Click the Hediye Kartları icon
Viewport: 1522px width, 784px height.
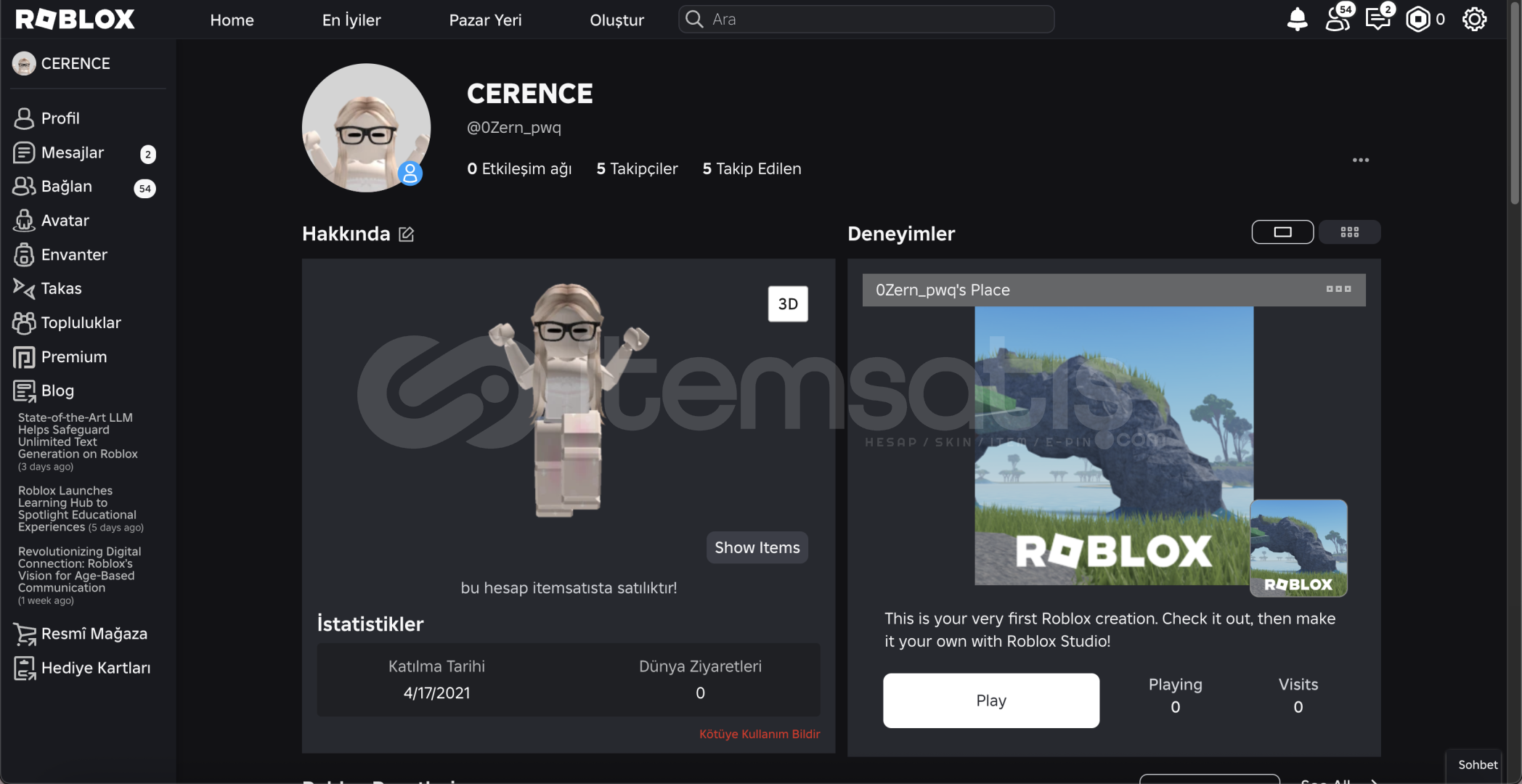[x=24, y=668]
